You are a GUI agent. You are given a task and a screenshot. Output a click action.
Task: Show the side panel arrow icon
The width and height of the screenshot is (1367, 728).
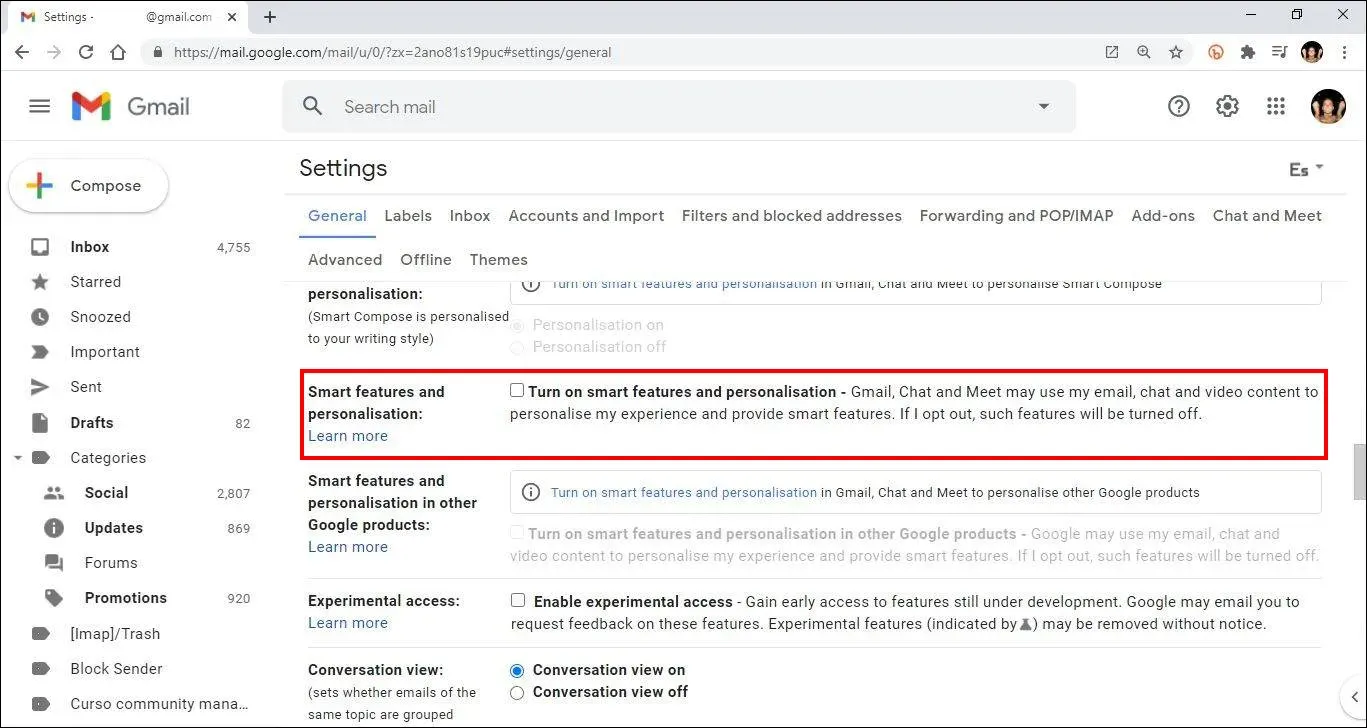coord(1352,697)
